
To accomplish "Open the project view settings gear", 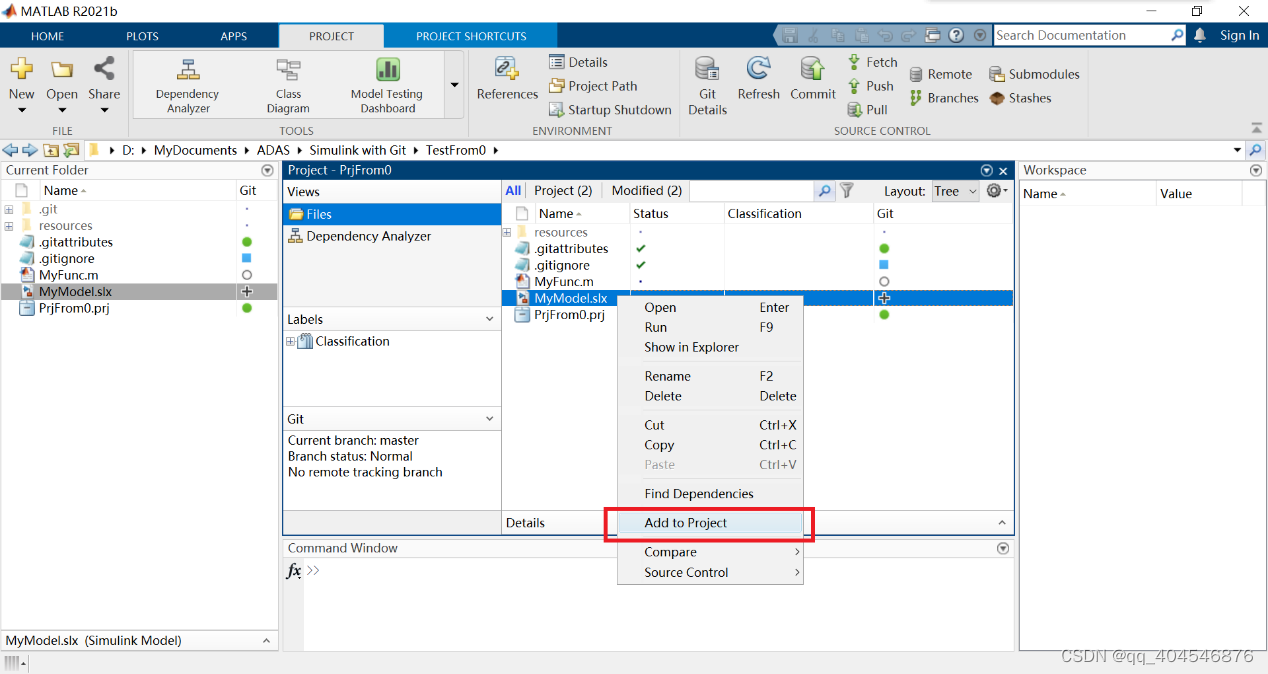I will click(995, 190).
